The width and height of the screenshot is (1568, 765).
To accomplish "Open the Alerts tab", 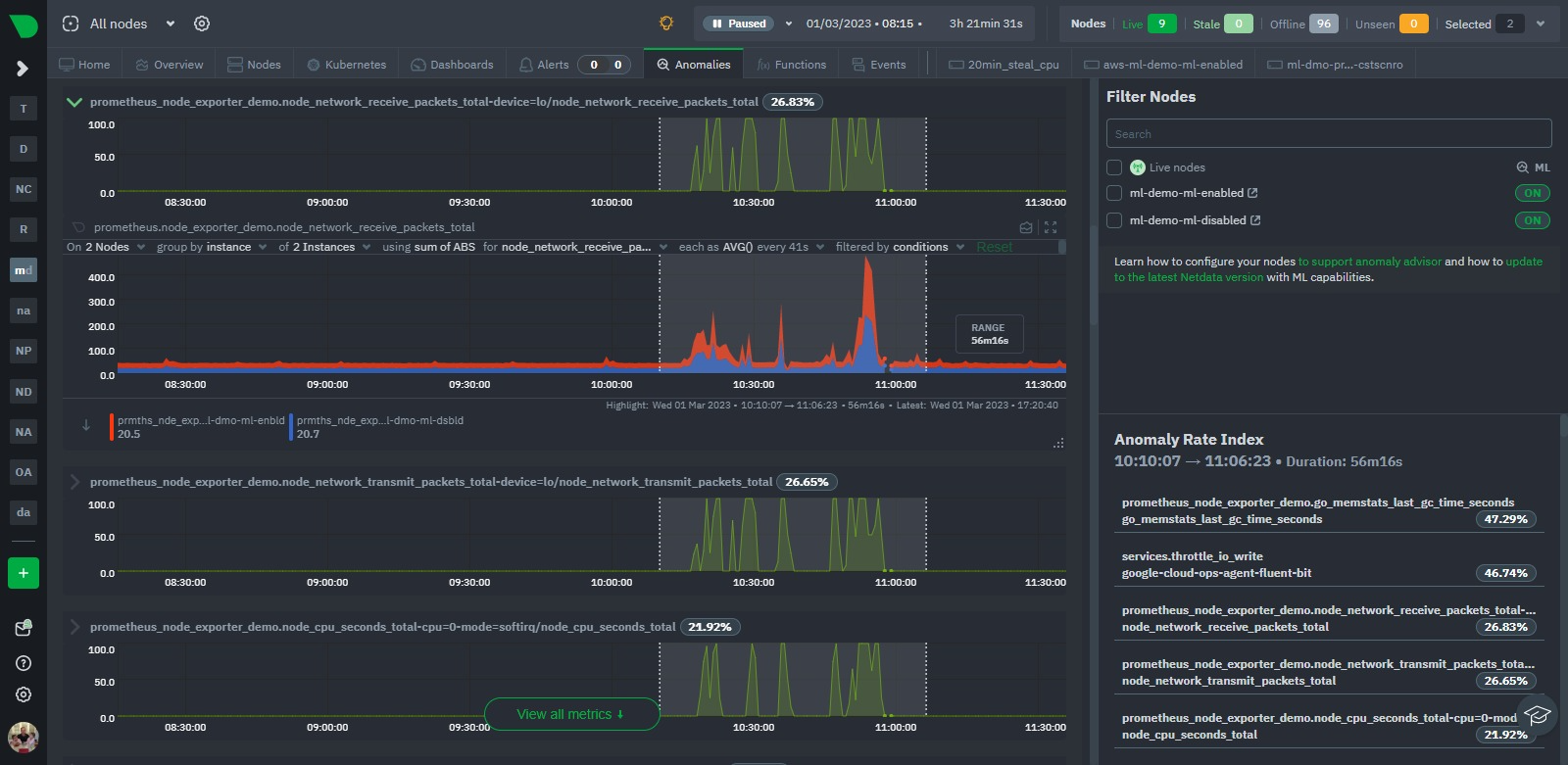I will [x=576, y=65].
